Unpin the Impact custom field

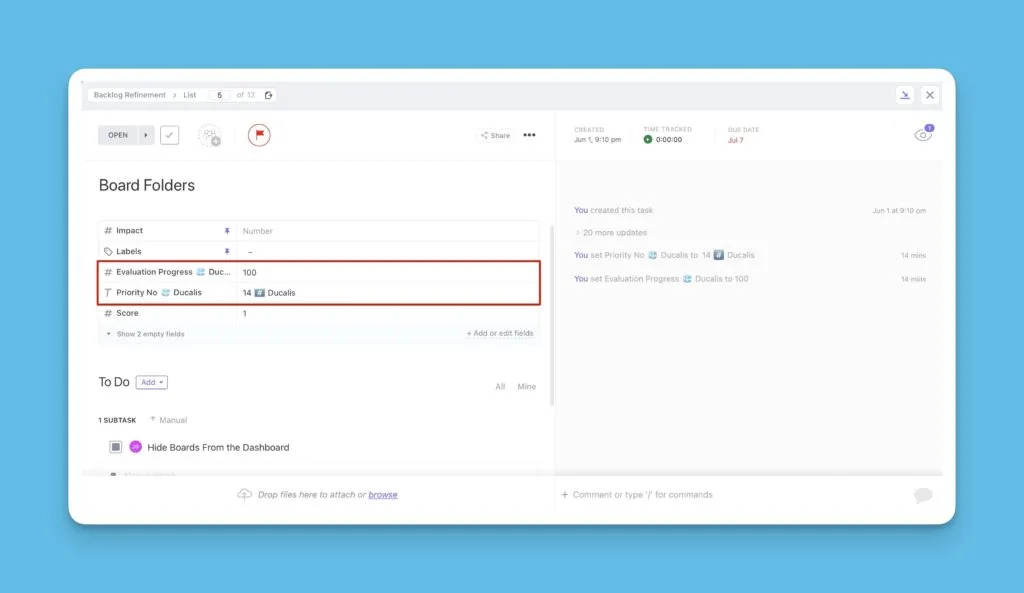click(x=227, y=230)
